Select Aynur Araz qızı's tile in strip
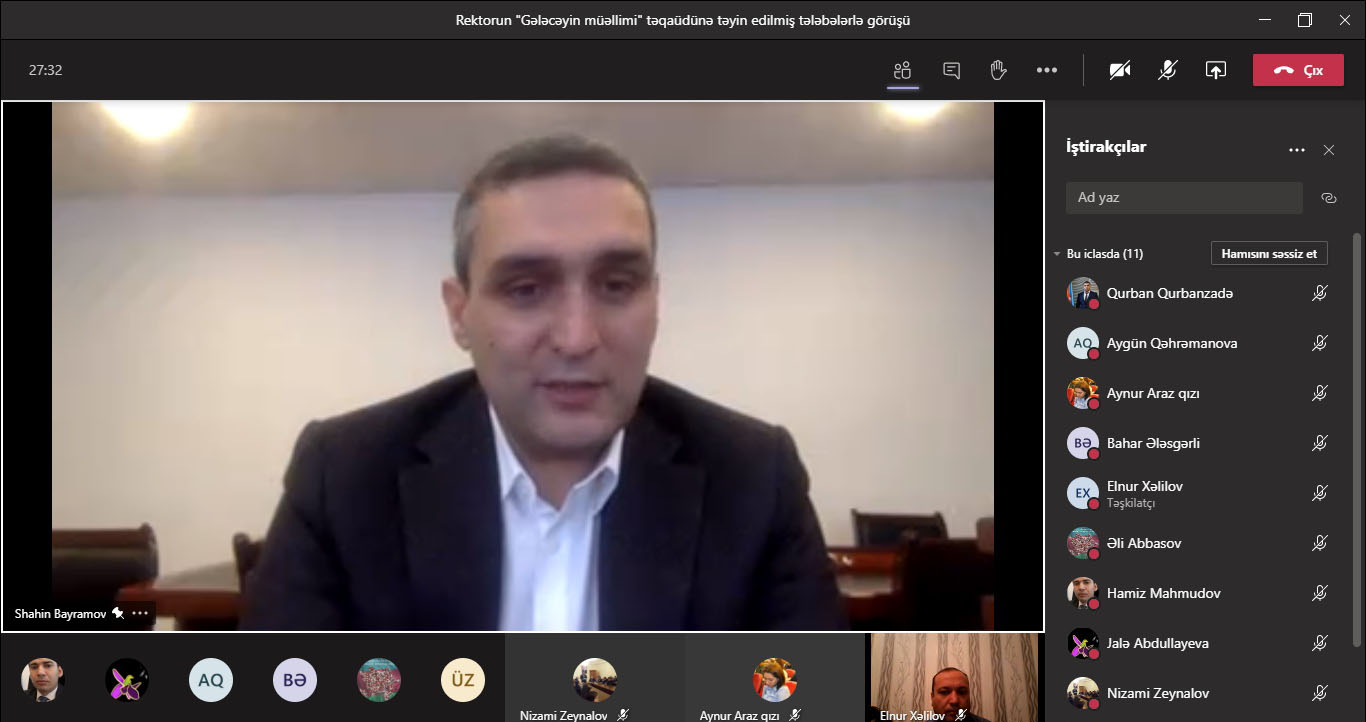 coord(774,678)
